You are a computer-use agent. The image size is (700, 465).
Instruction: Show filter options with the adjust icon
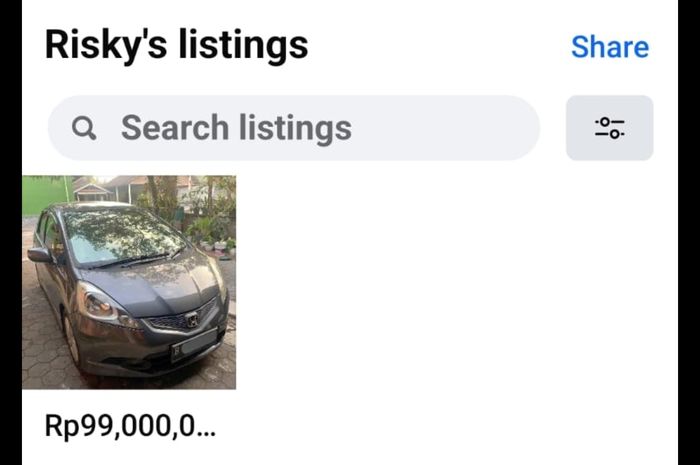click(609, 128)
